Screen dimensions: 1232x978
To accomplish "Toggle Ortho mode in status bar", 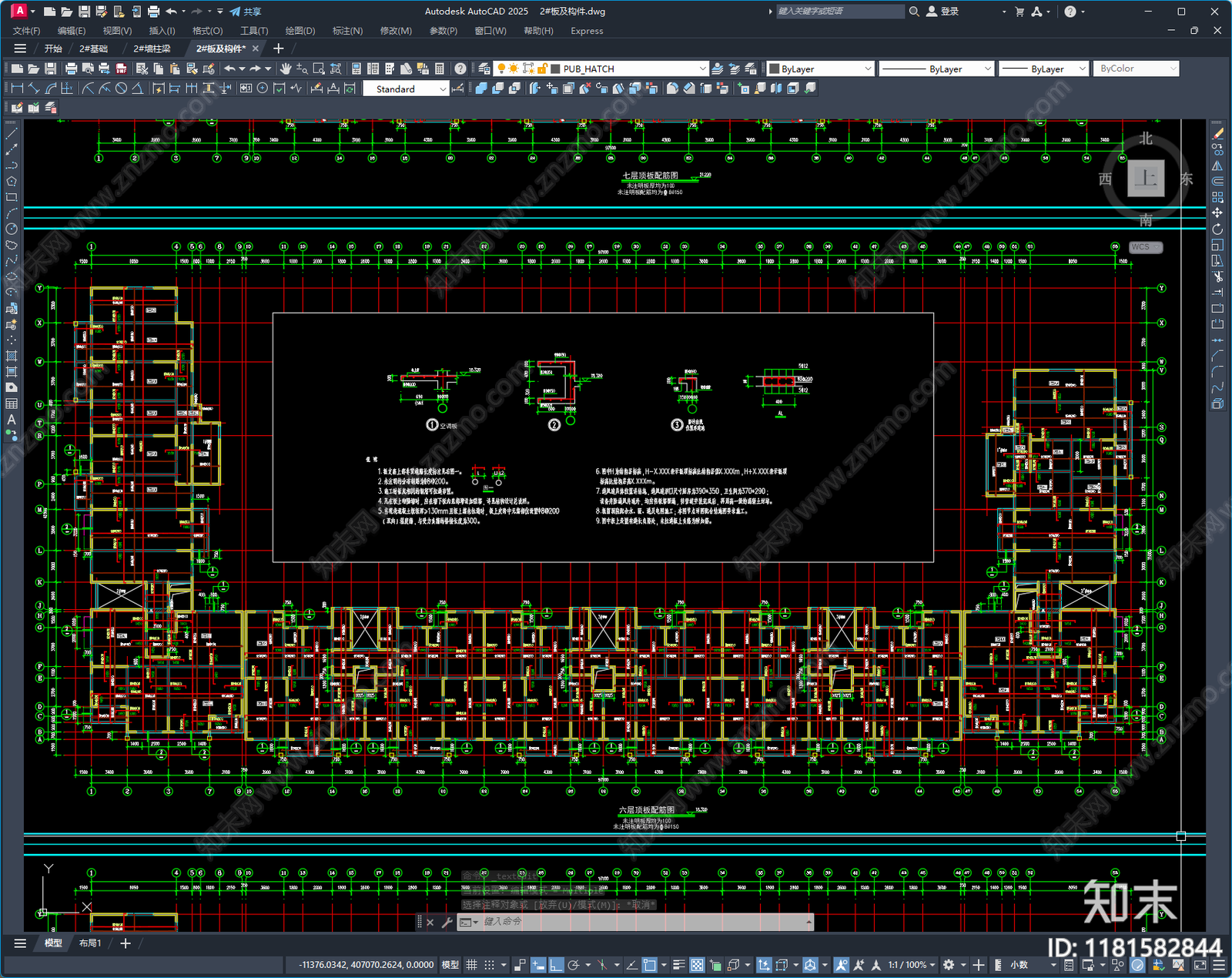I will tap(556, 965).
